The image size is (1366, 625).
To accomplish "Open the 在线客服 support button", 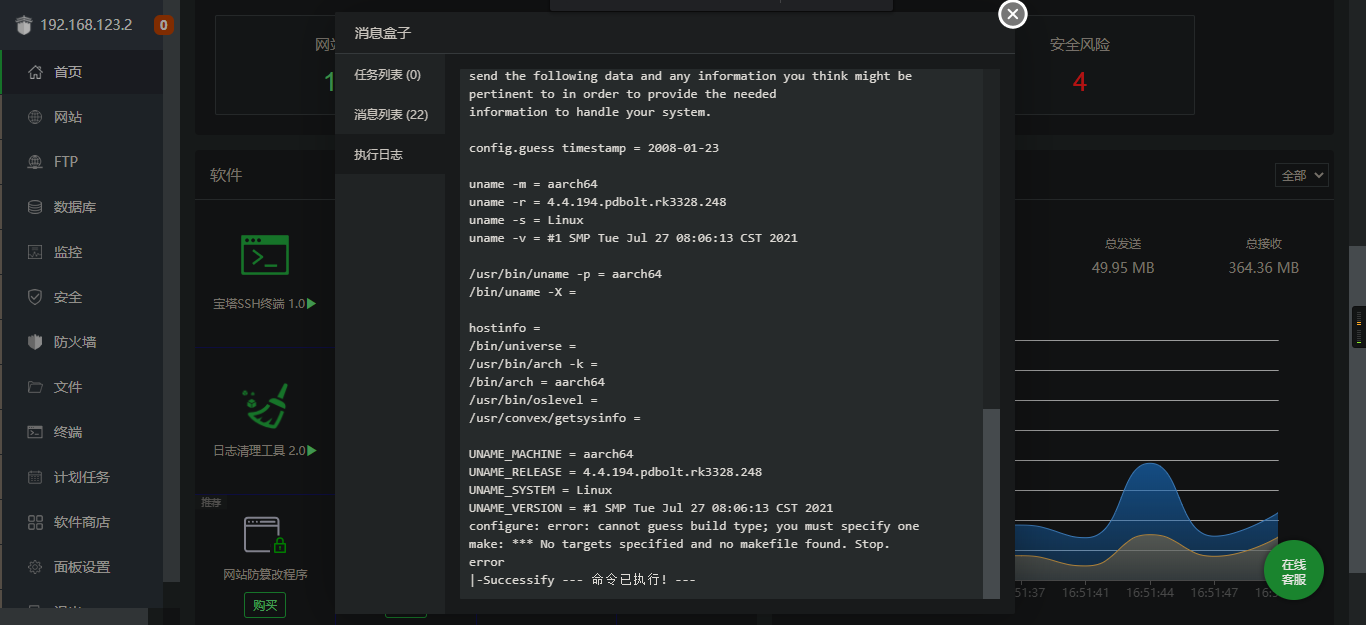I will click(1293, 571).
